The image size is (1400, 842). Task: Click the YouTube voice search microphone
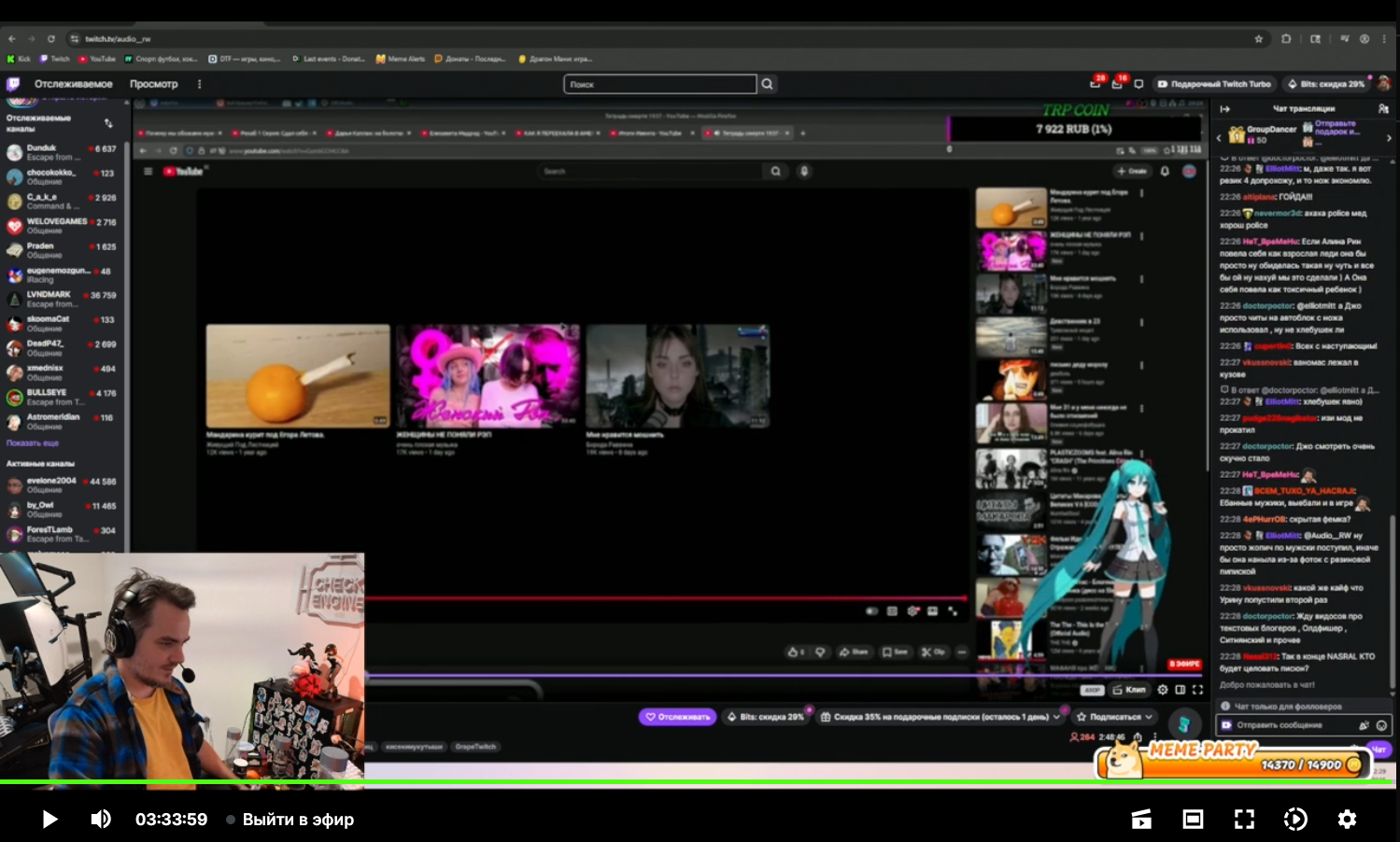(x=804, y=172)
